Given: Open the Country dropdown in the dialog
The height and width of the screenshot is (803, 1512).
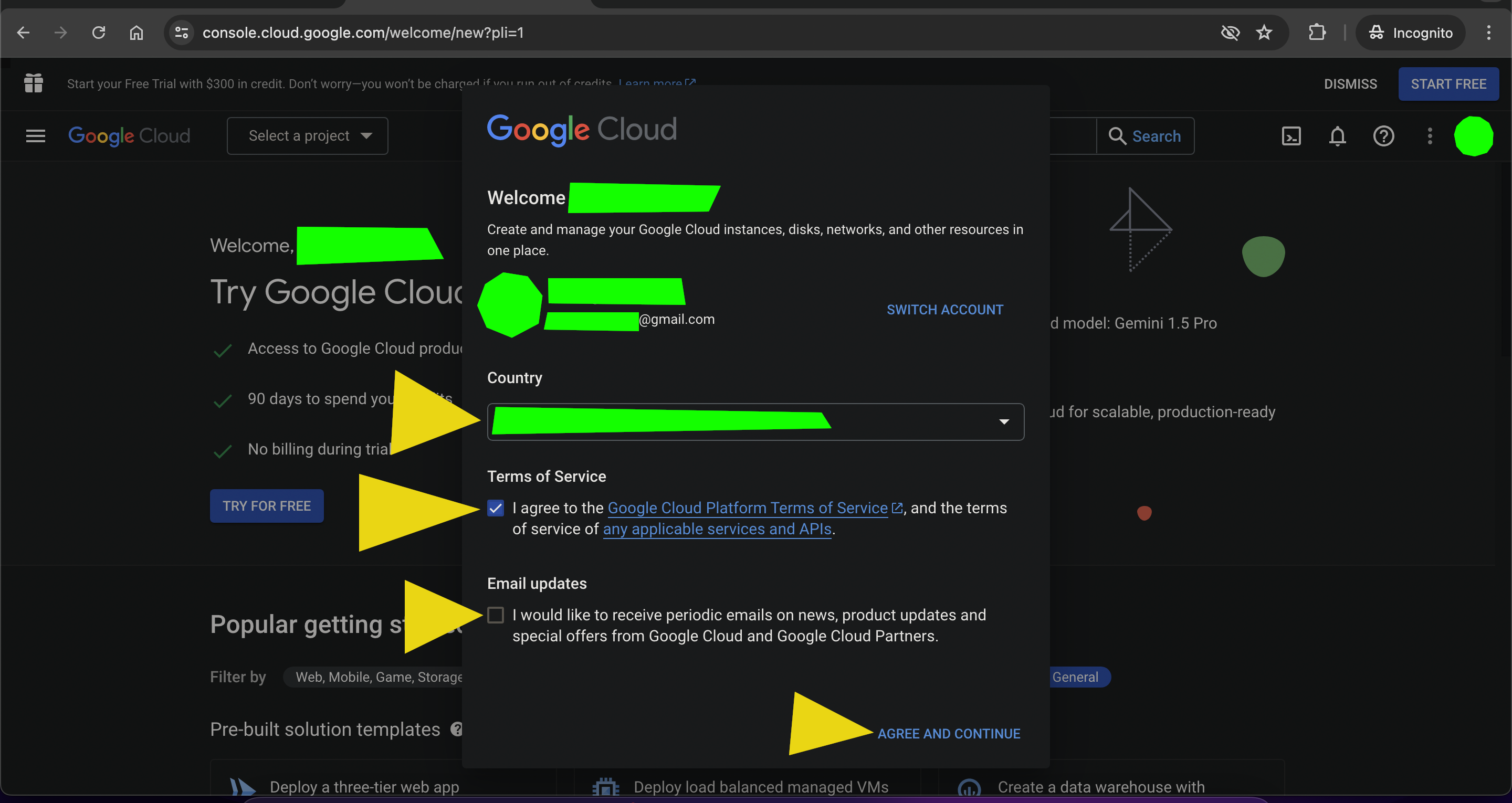Looking at the screenshot, I should (x=755, y=421).
